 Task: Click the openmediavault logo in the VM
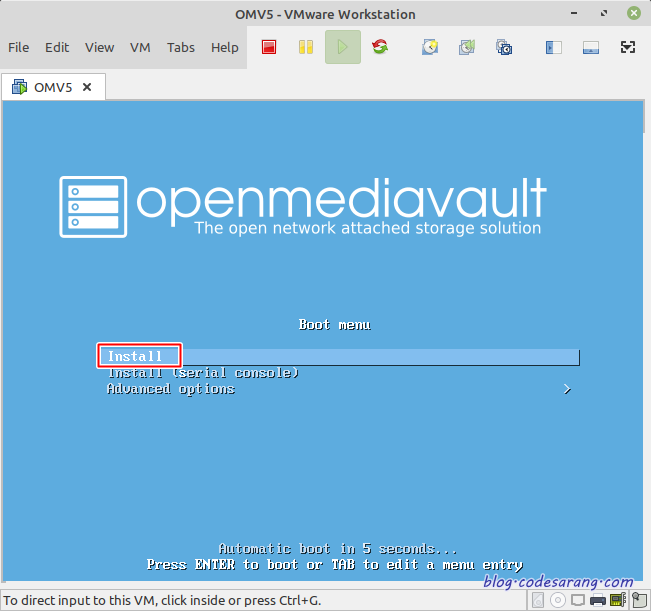pos(303,207)
